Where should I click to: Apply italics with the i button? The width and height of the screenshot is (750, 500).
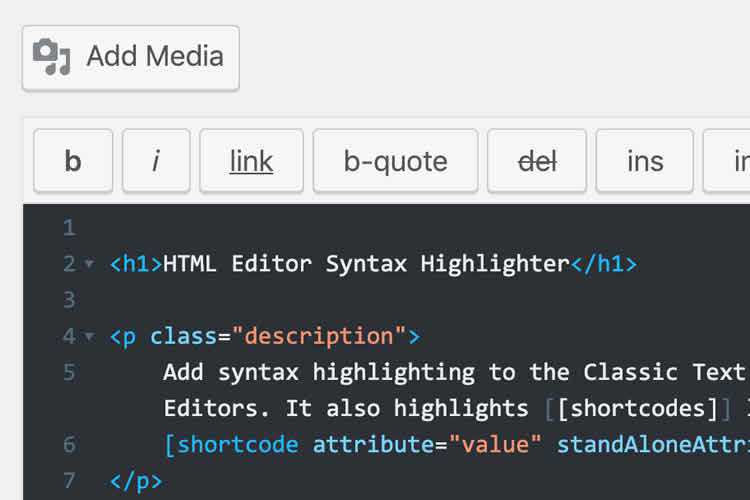(156, 161)
